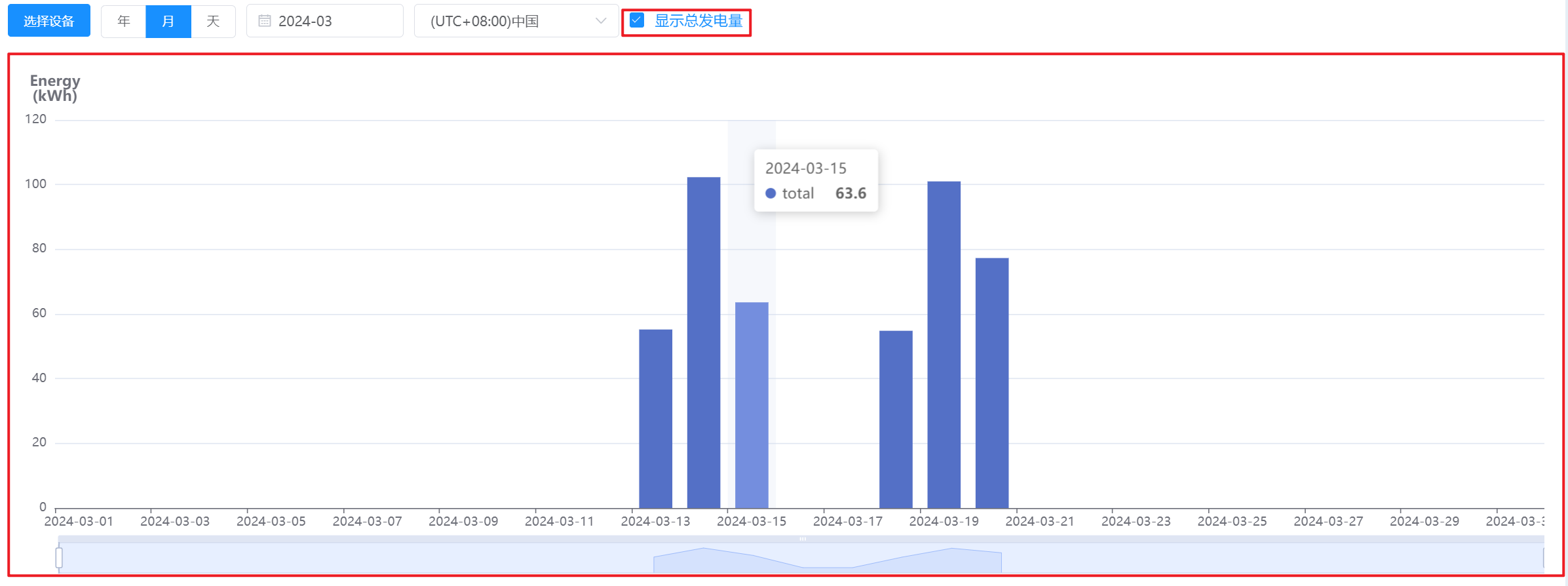The image size is (1568, 586).
Task: Click the 显示总发电量 label text
Action: (x=698, y=21)
